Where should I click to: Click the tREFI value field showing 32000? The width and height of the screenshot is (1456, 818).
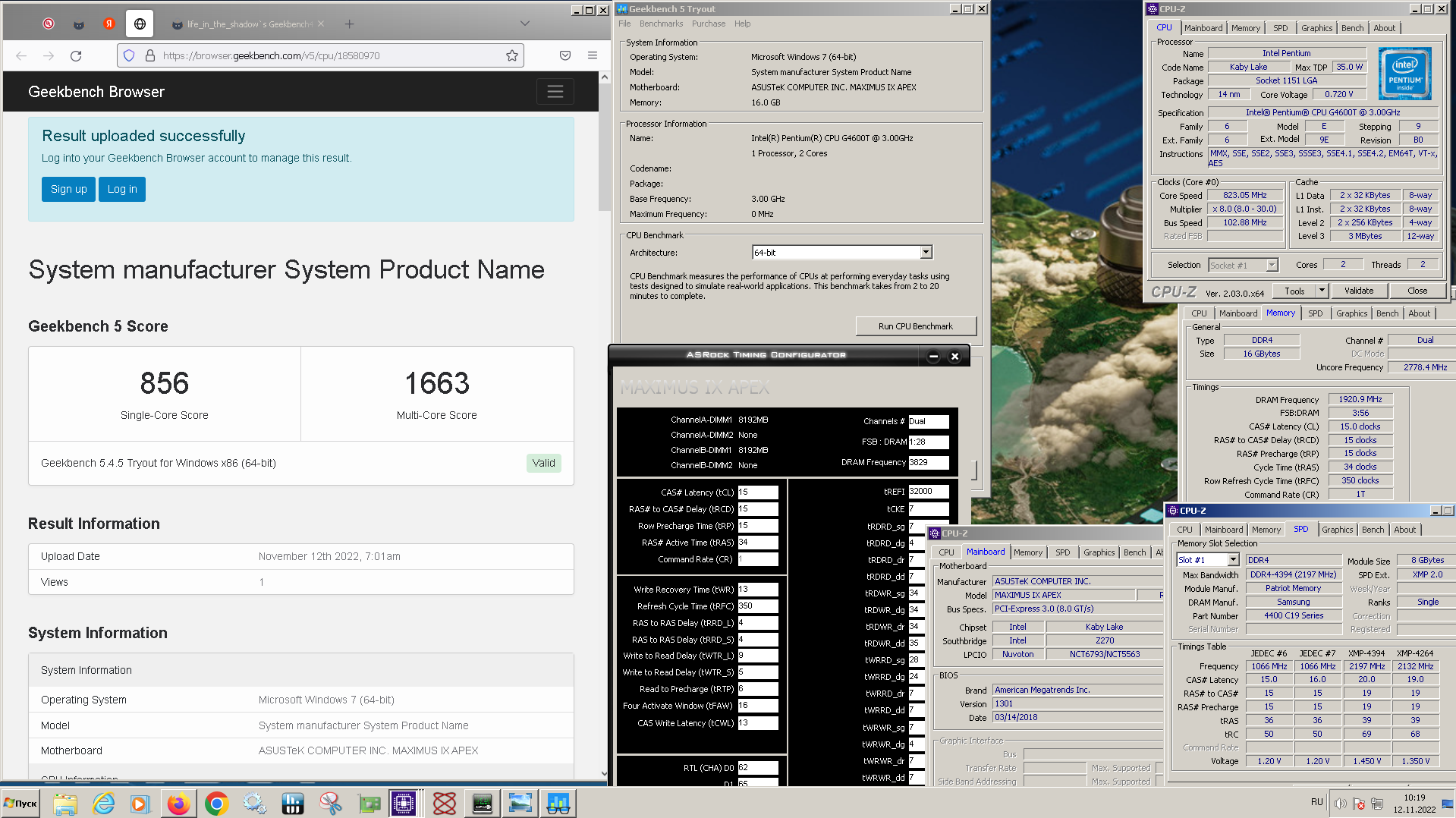(x=928, y=492)
